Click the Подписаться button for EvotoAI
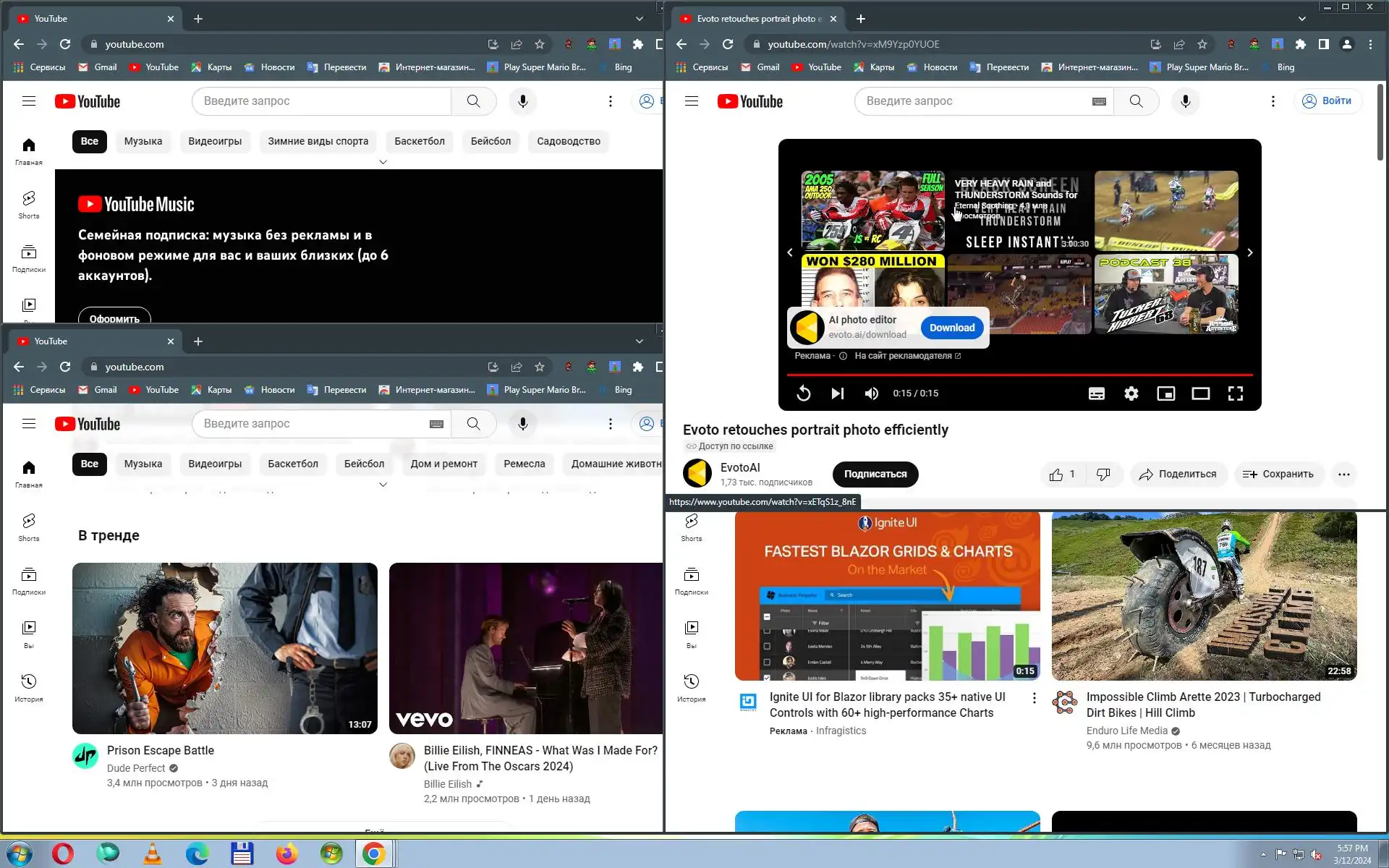The width and height of the screenshot is (1389, 868). 875,475
